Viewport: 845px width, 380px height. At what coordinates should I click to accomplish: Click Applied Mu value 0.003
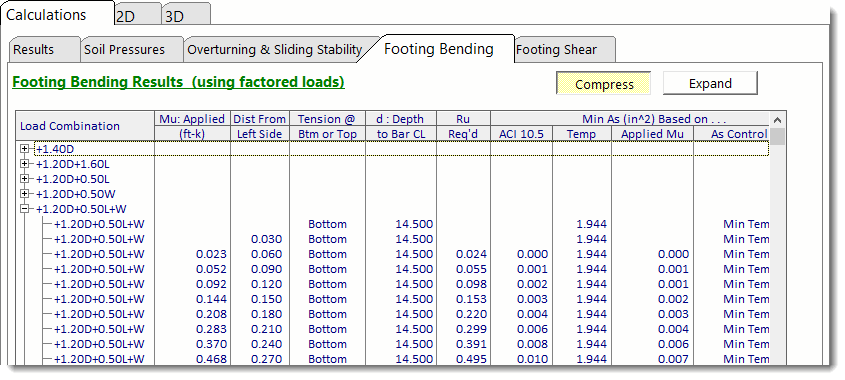click(x=674, y=315)
